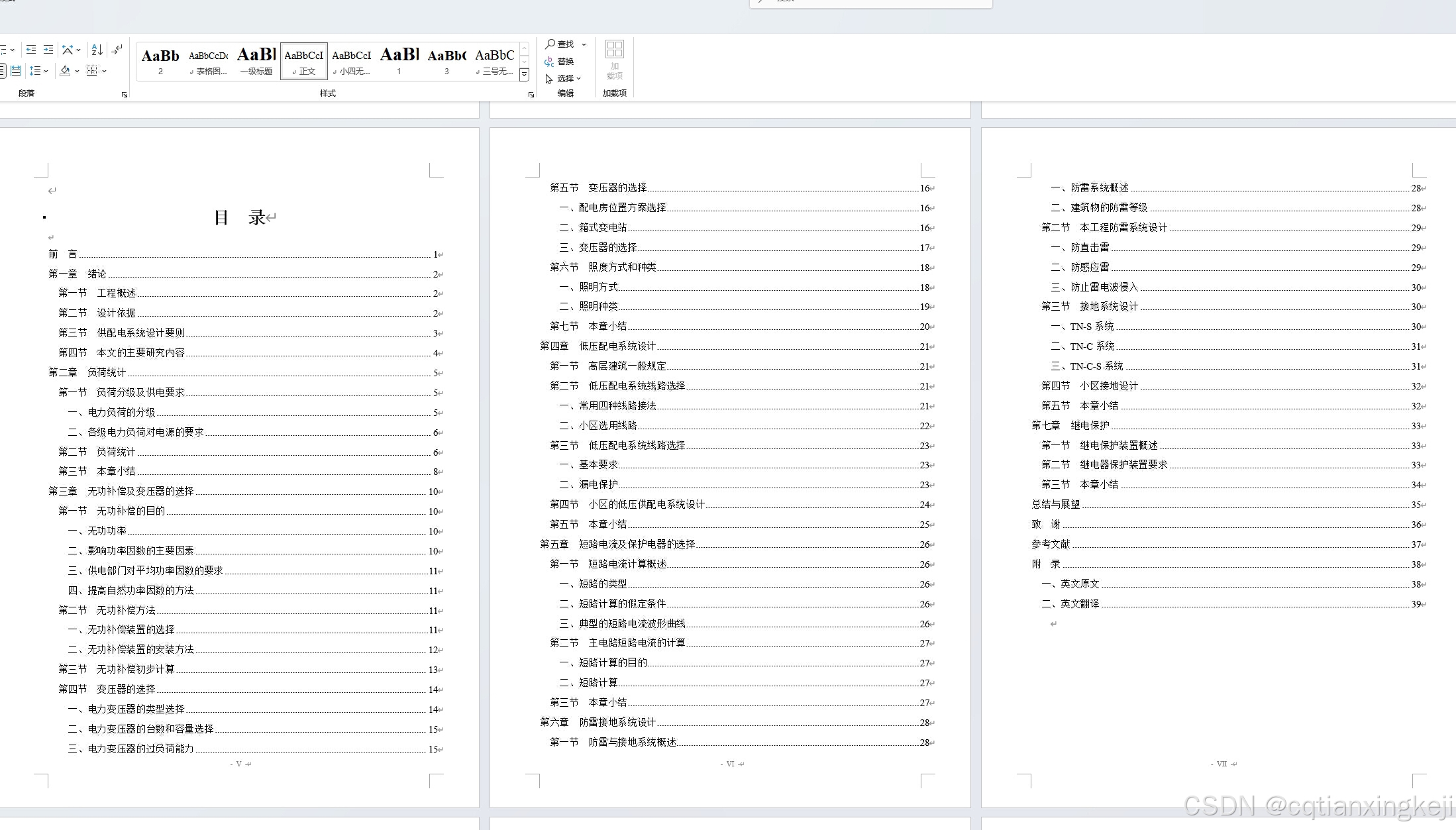Open the 样式 pane launcher
The image size is (1456, 830).
[531, 95]
